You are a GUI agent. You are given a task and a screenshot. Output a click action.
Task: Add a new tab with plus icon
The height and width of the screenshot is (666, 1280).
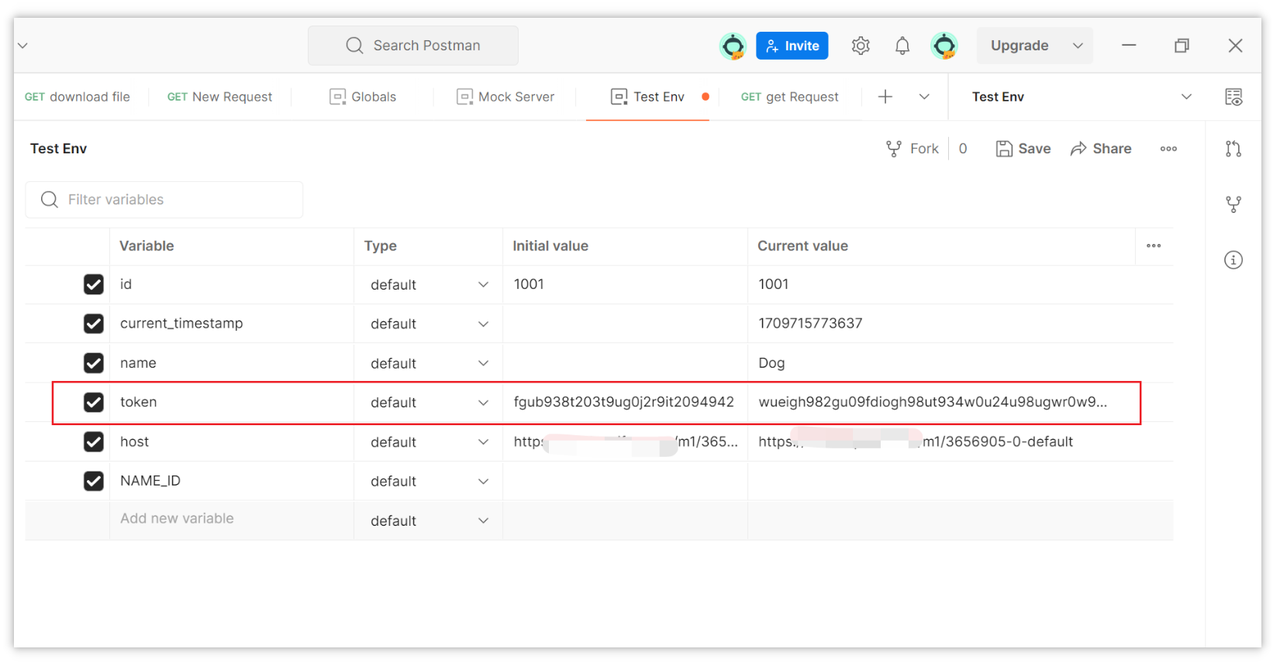point(885,97)
